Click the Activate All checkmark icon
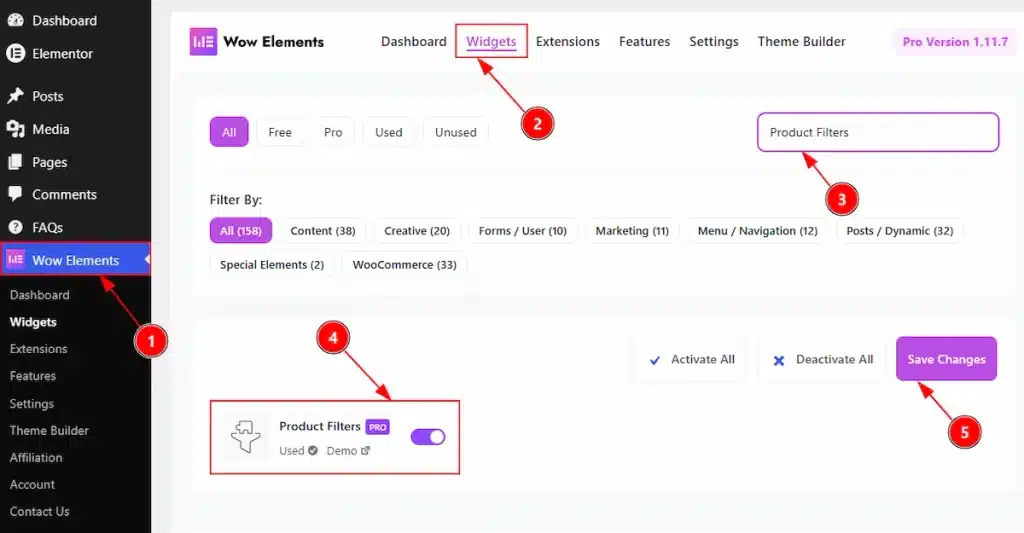Viewport: 1024px width, 533px height. click(654, 360)
